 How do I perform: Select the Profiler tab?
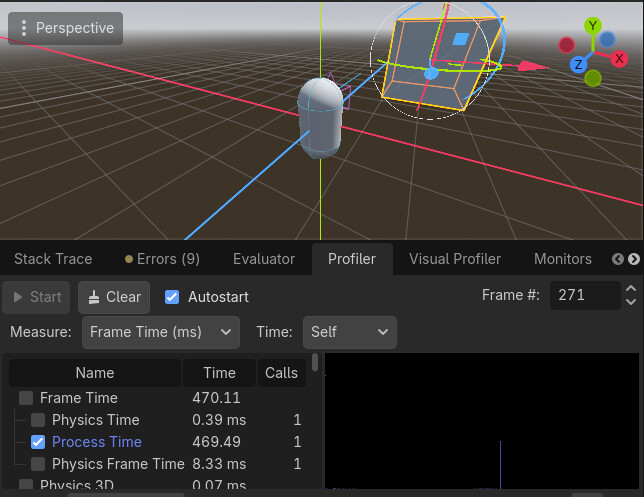[x=352, y=259]
